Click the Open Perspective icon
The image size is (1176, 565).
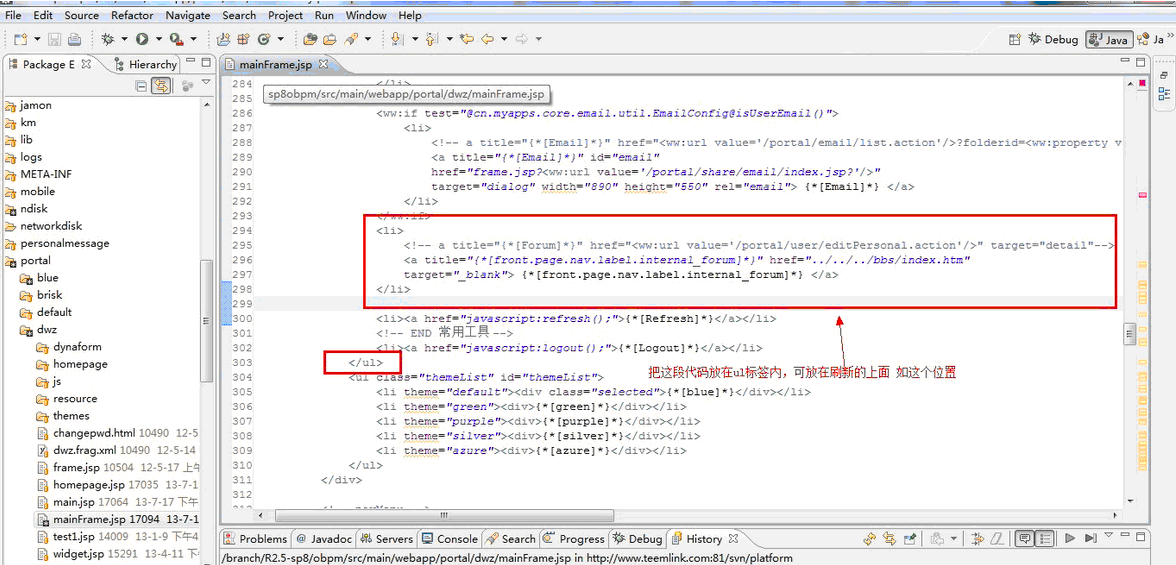tap(1014, 39)
